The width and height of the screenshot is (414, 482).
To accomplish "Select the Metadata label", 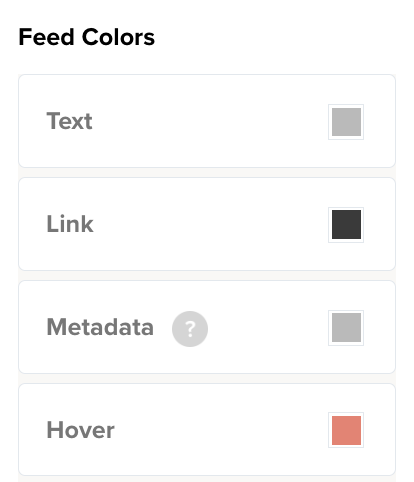I will (100, 327).
